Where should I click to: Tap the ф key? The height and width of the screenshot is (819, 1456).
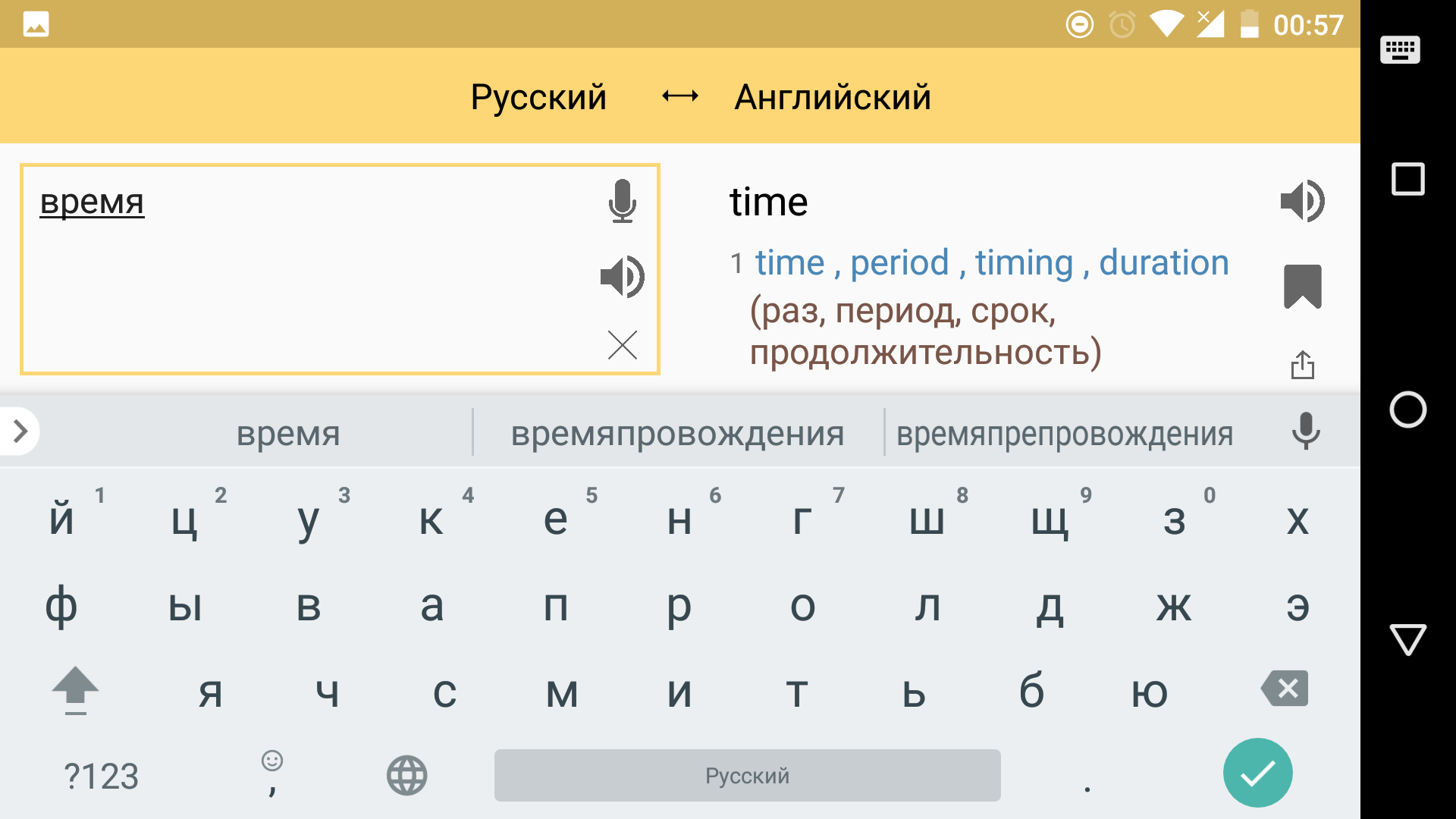(x=62, y=606)
